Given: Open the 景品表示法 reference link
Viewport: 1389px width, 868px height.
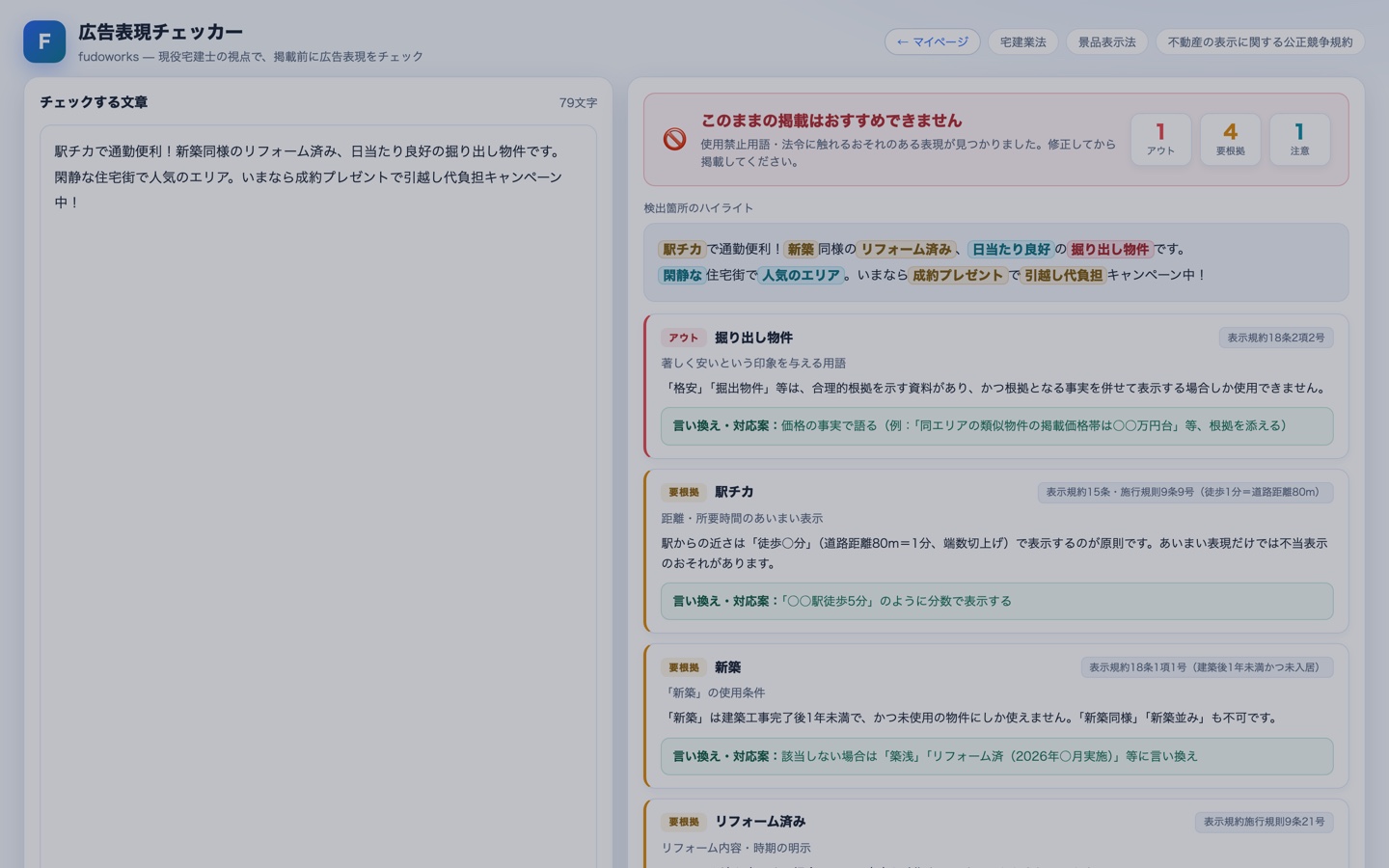Looking at the screenshot, I should 1106,41.
